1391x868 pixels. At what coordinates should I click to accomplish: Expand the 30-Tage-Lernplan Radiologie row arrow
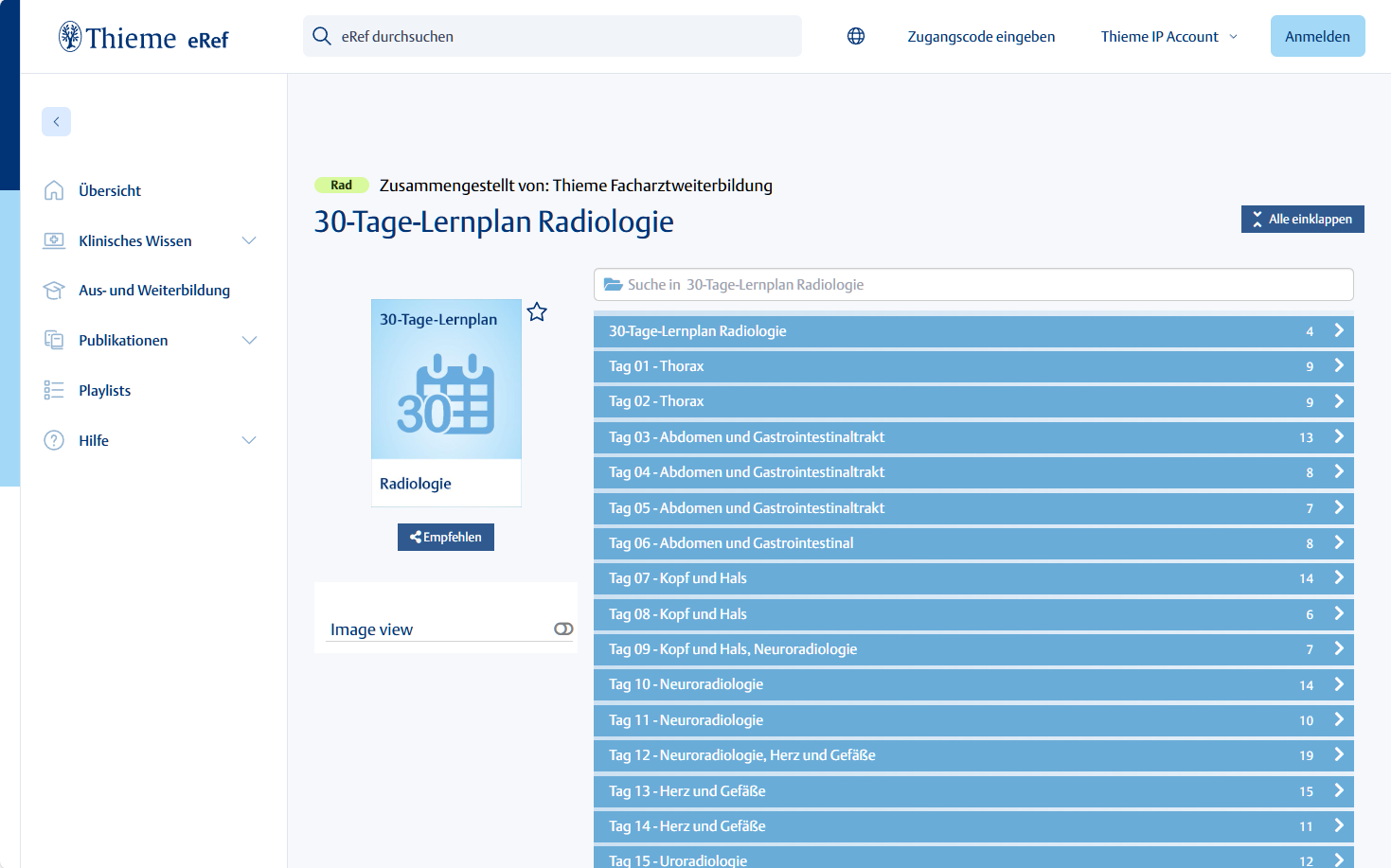(1339, 330)
